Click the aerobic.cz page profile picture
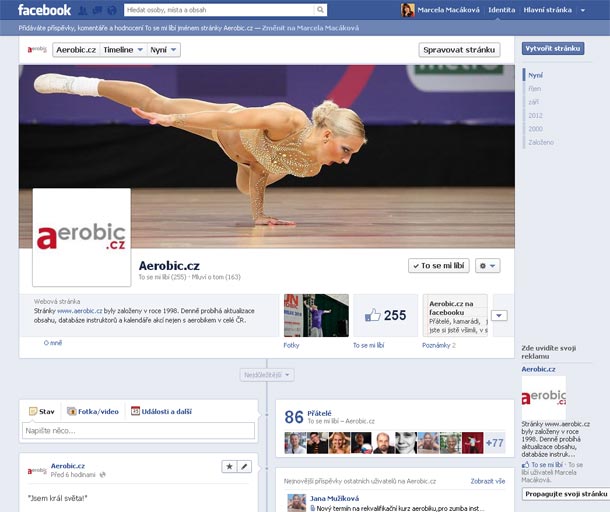Screen dimensions: 610x512 coord(82,237)
